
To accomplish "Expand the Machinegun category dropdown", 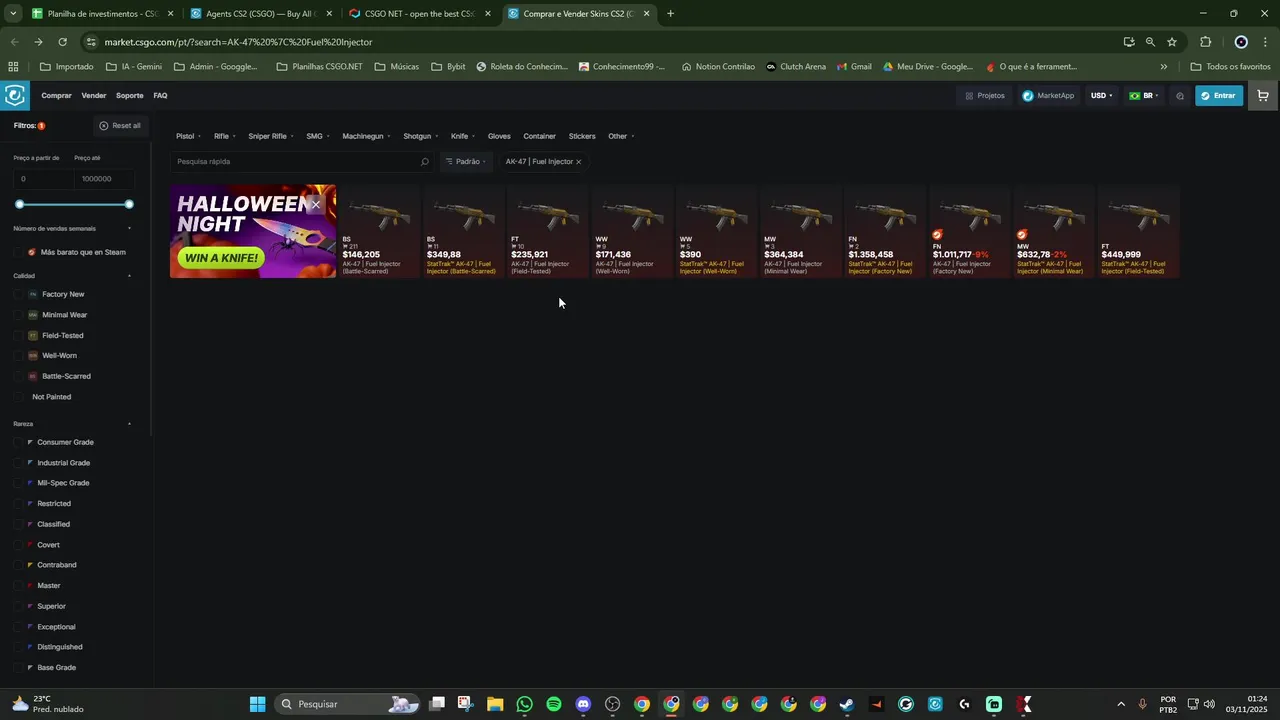I will tap(366, 136).
